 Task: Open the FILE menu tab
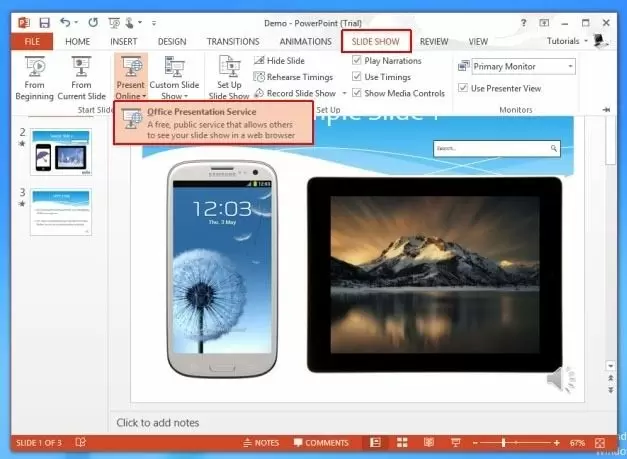coord(32,41)
